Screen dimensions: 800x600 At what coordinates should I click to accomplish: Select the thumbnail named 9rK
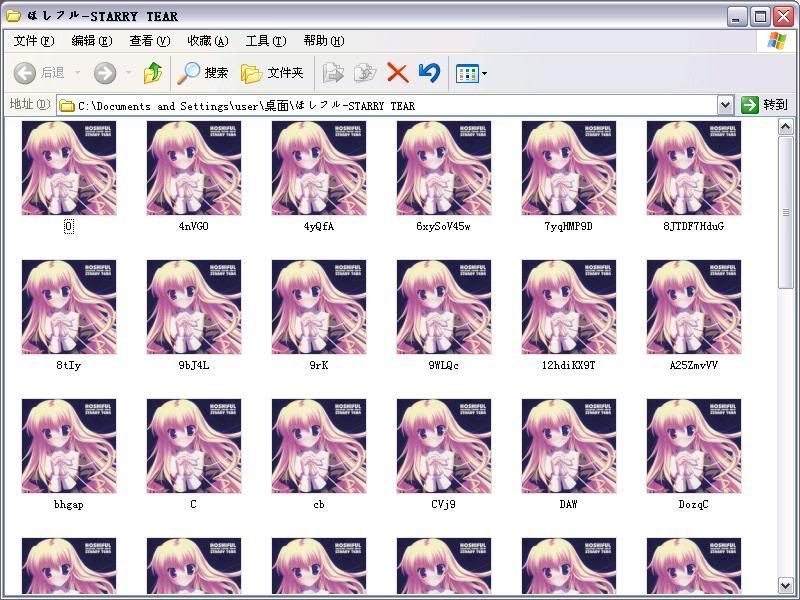point(319,307)
